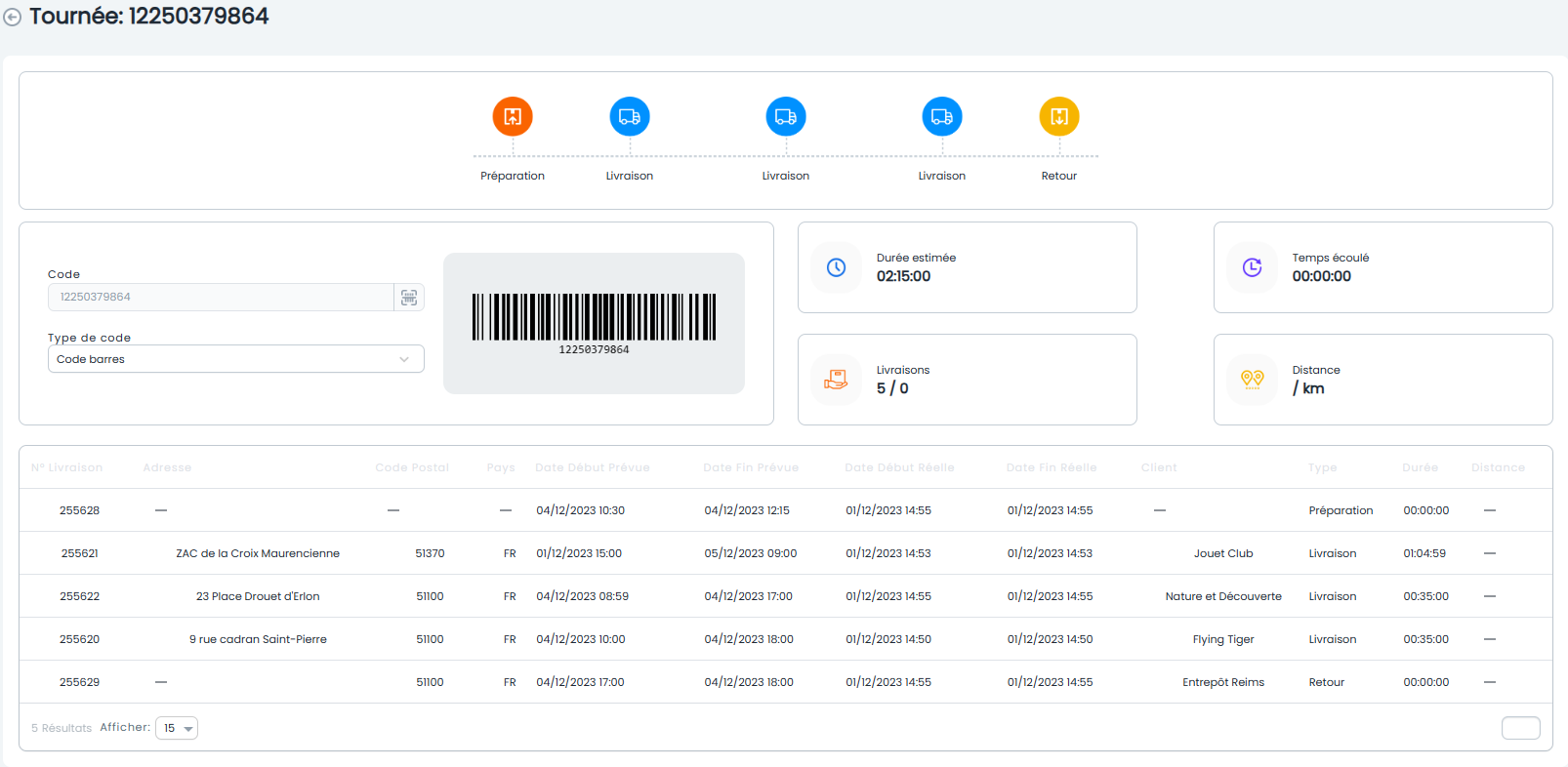Sort by Adresse column header

point(167,467)
